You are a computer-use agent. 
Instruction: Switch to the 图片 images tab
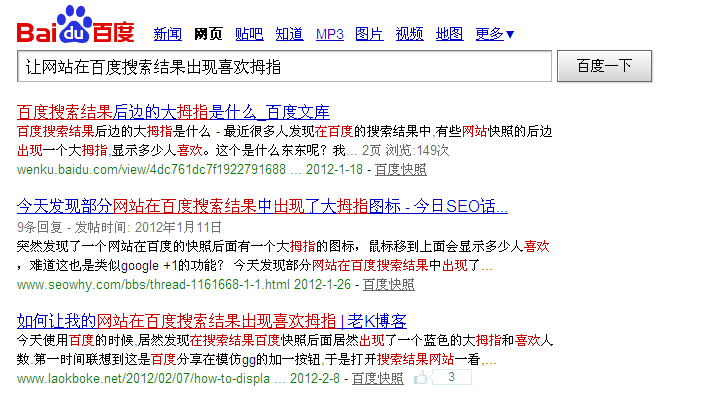[369, 34]
